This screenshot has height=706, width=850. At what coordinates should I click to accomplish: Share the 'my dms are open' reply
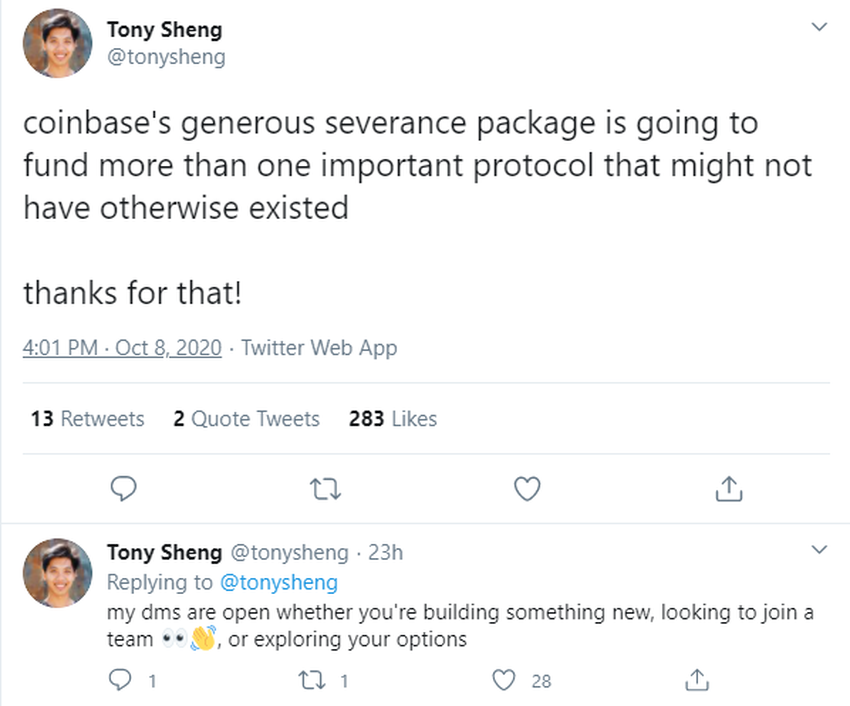pyautogui.click(x=695, y=680)
